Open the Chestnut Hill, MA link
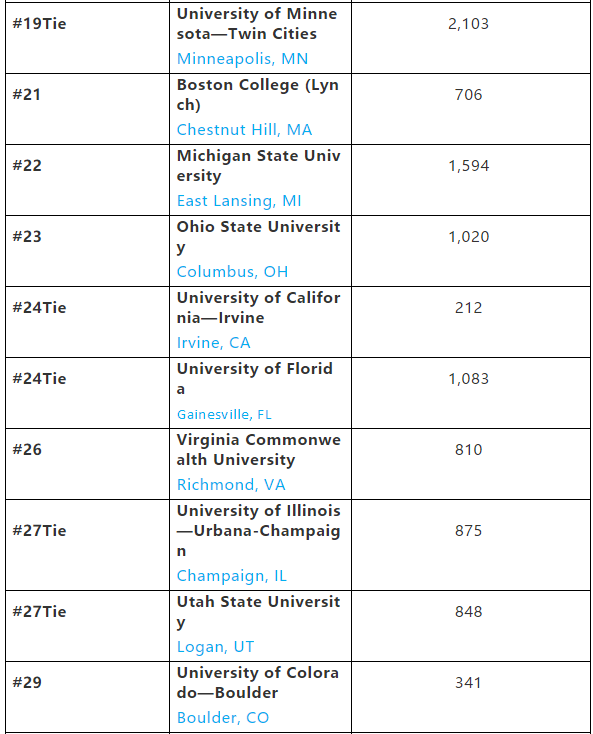Viewport: 593px width, 734px height. [x=244, y=130]
